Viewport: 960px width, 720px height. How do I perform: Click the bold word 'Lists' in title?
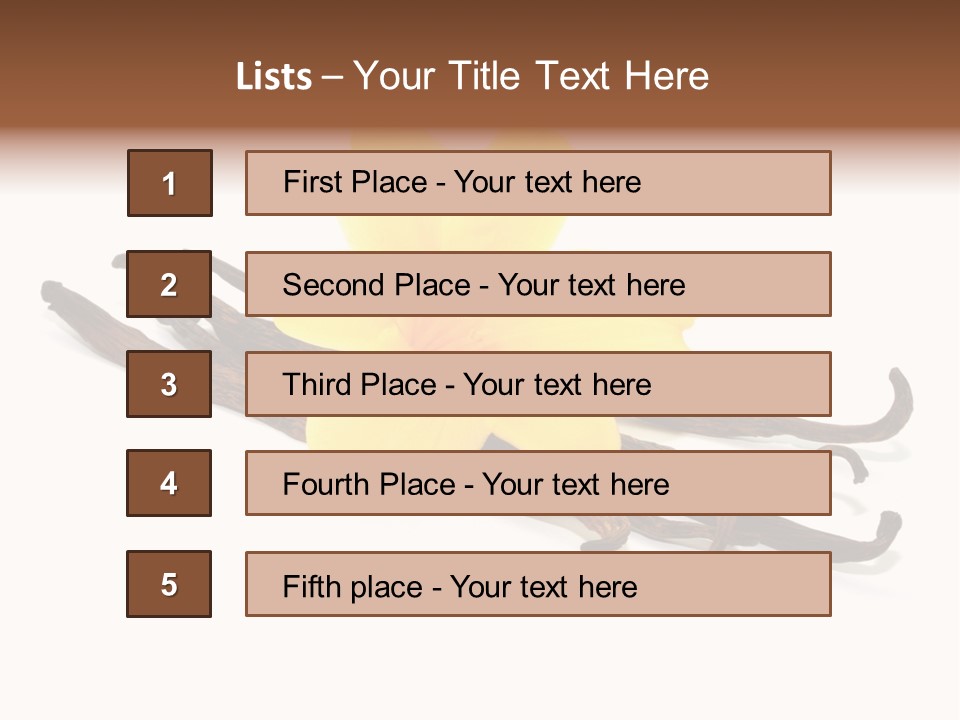[274, 77]
